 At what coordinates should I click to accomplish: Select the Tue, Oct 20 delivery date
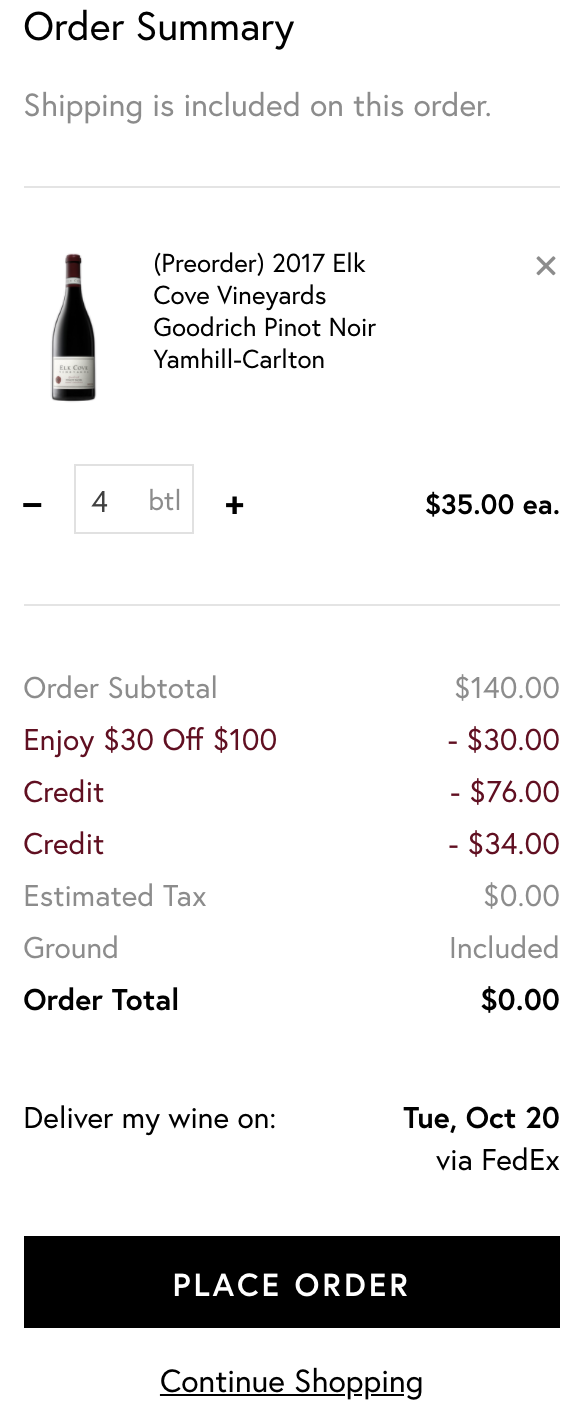coord(481,1118)
